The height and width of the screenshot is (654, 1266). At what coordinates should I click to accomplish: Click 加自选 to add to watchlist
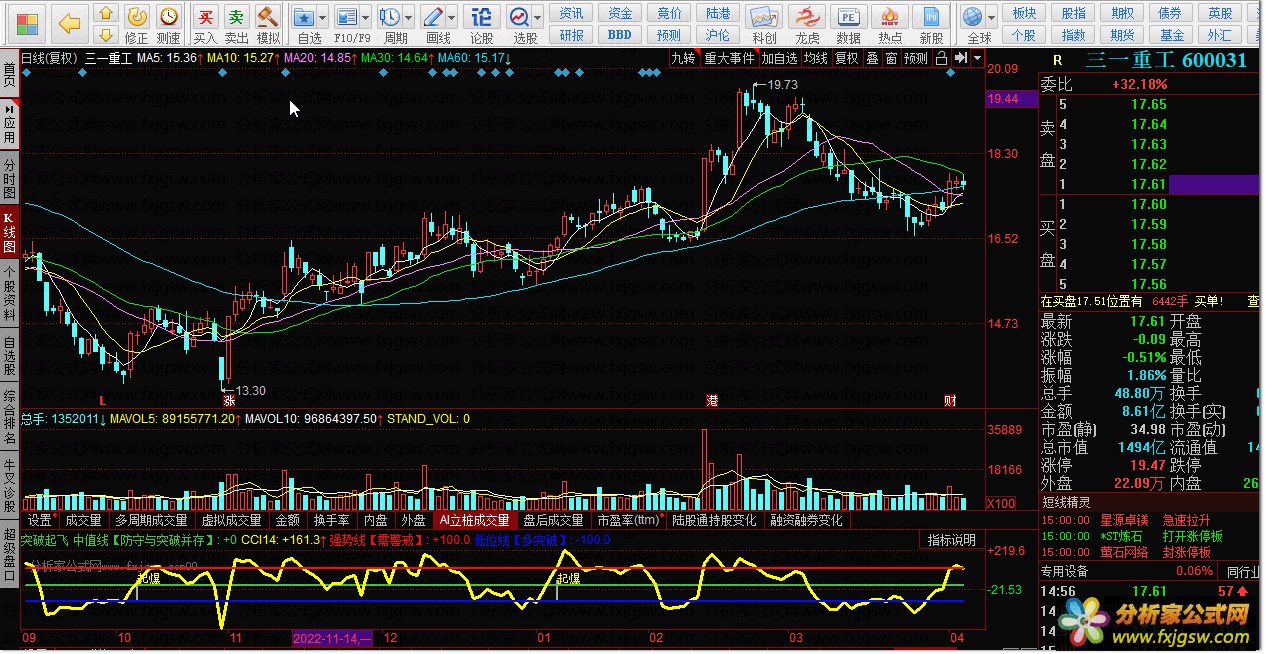(x=779, y=58)
